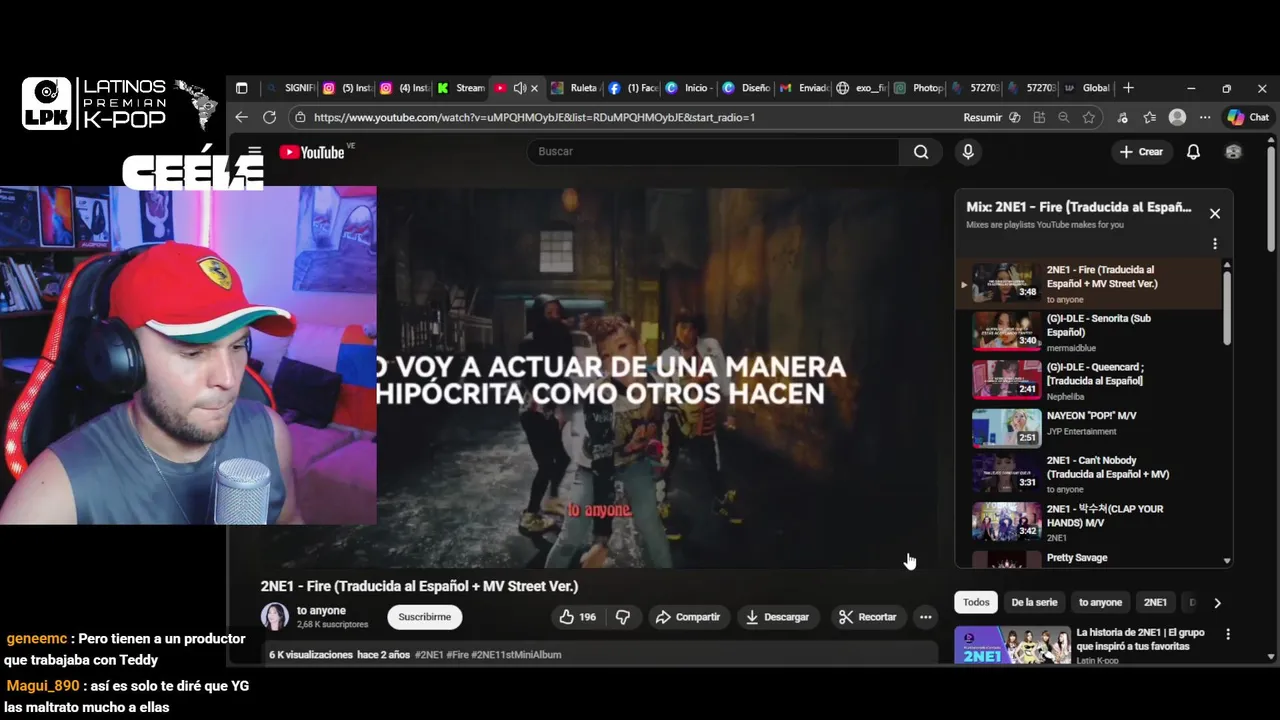Open La historia de 2NE1 video thumbnail
The width and height of the screenshot is (1280, 720).
point(1011,645)
